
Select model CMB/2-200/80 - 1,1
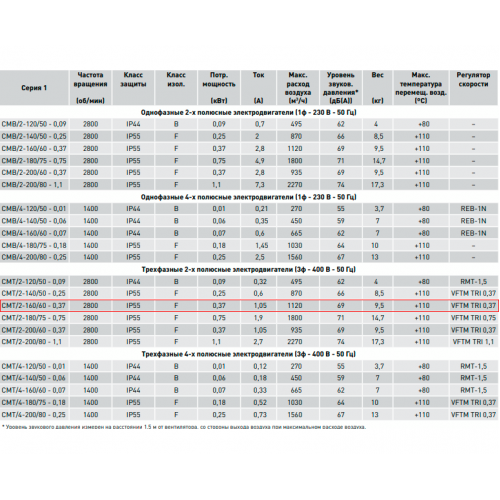[32, 185]
